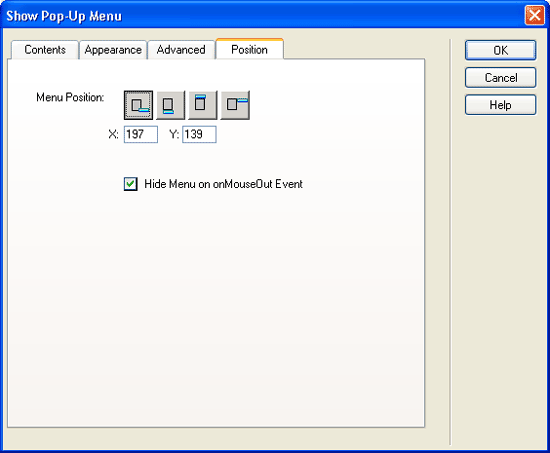Viewport: 550px width, 453px height.
Task: Pick the above-trigger menu position icon
Action: tap(203, 105)
